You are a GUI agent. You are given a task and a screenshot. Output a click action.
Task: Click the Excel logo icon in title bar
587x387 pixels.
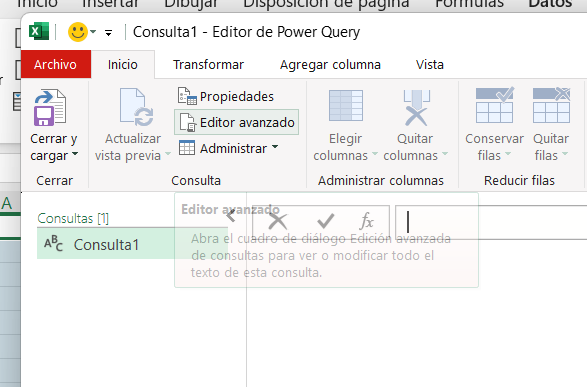coord(39,31)
